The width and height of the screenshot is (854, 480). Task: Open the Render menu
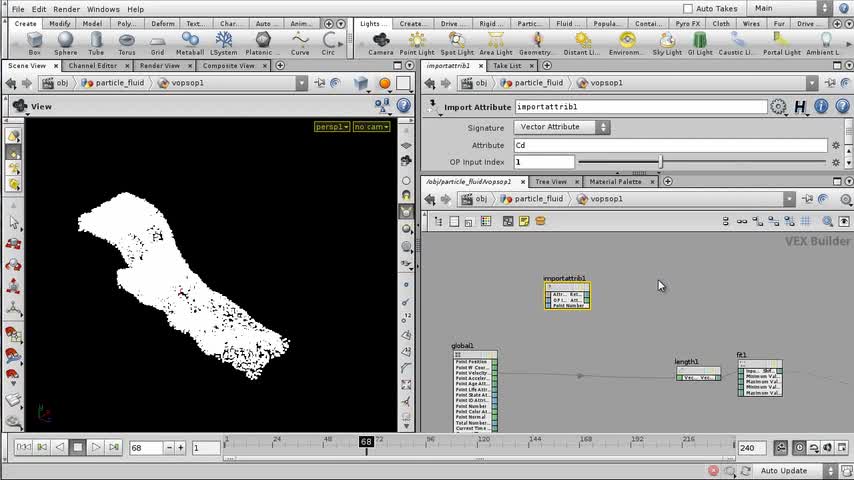point(66,9)
